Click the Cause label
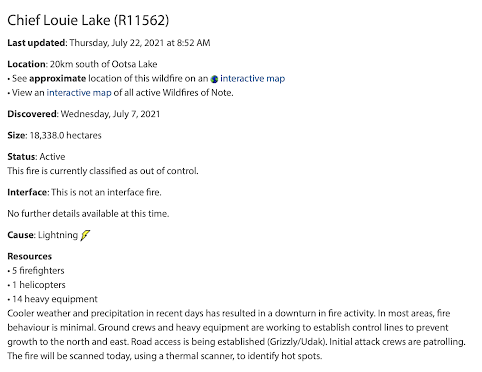This screenshot has height=372, width=482. 21,235
